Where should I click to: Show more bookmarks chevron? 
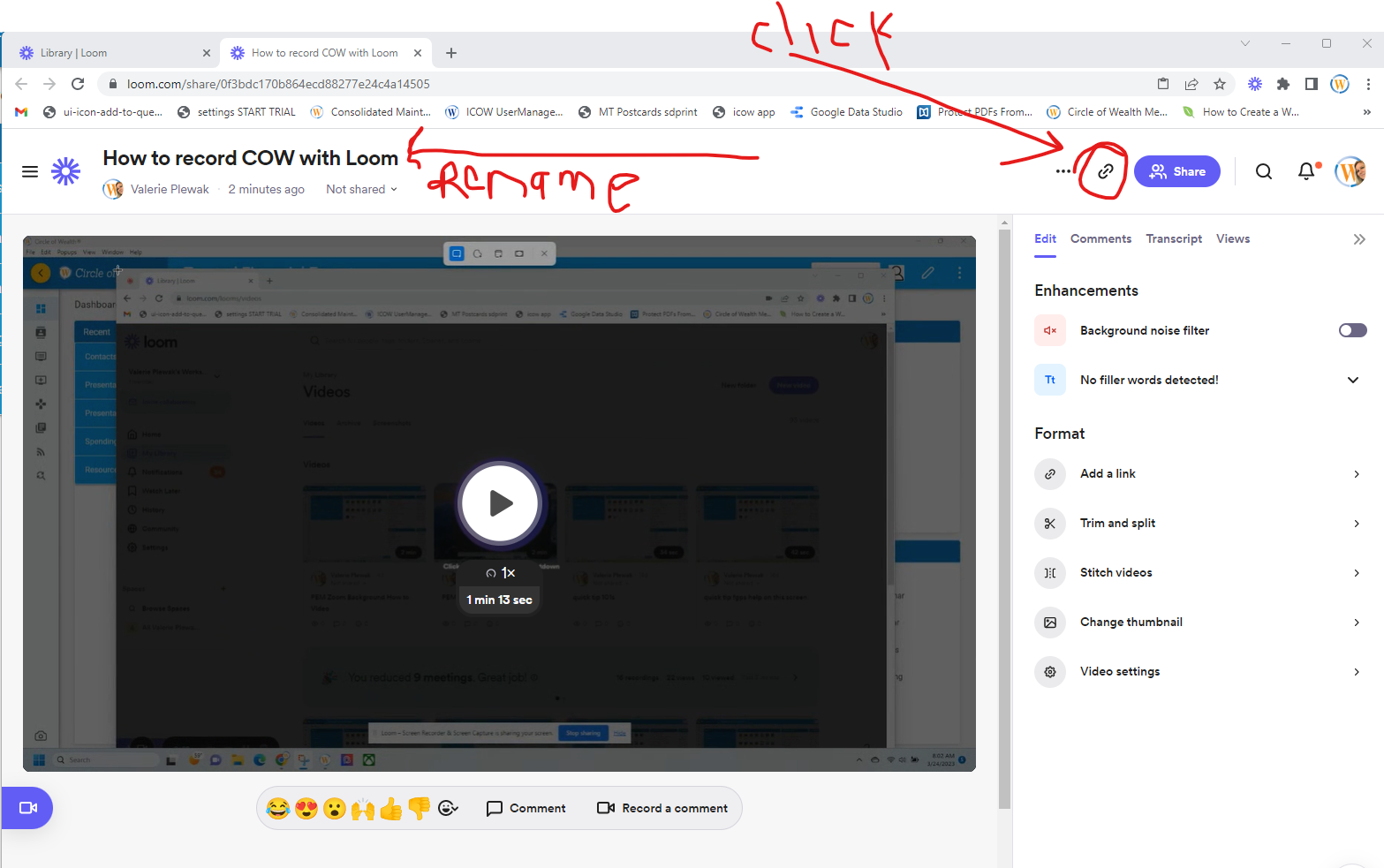tap(1367, 112)
